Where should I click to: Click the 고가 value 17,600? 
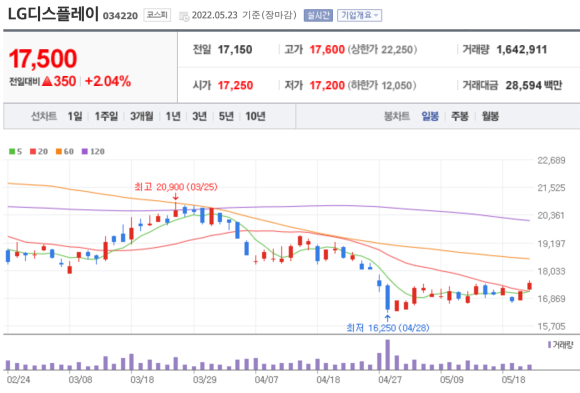tap(327, 50)
